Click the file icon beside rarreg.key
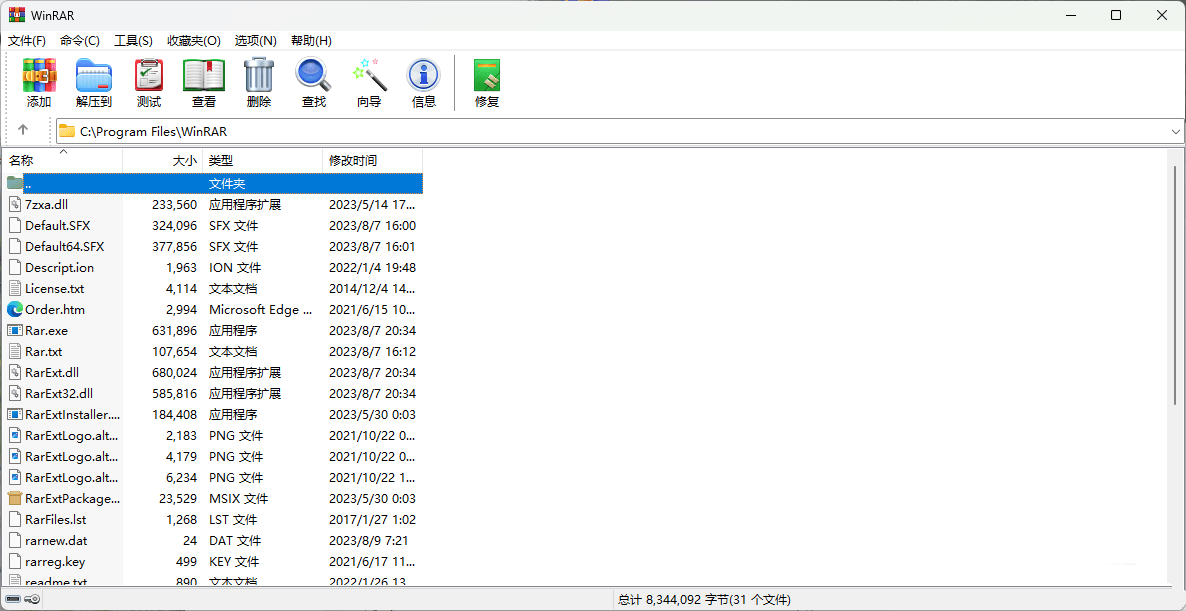 click(14, 561)
